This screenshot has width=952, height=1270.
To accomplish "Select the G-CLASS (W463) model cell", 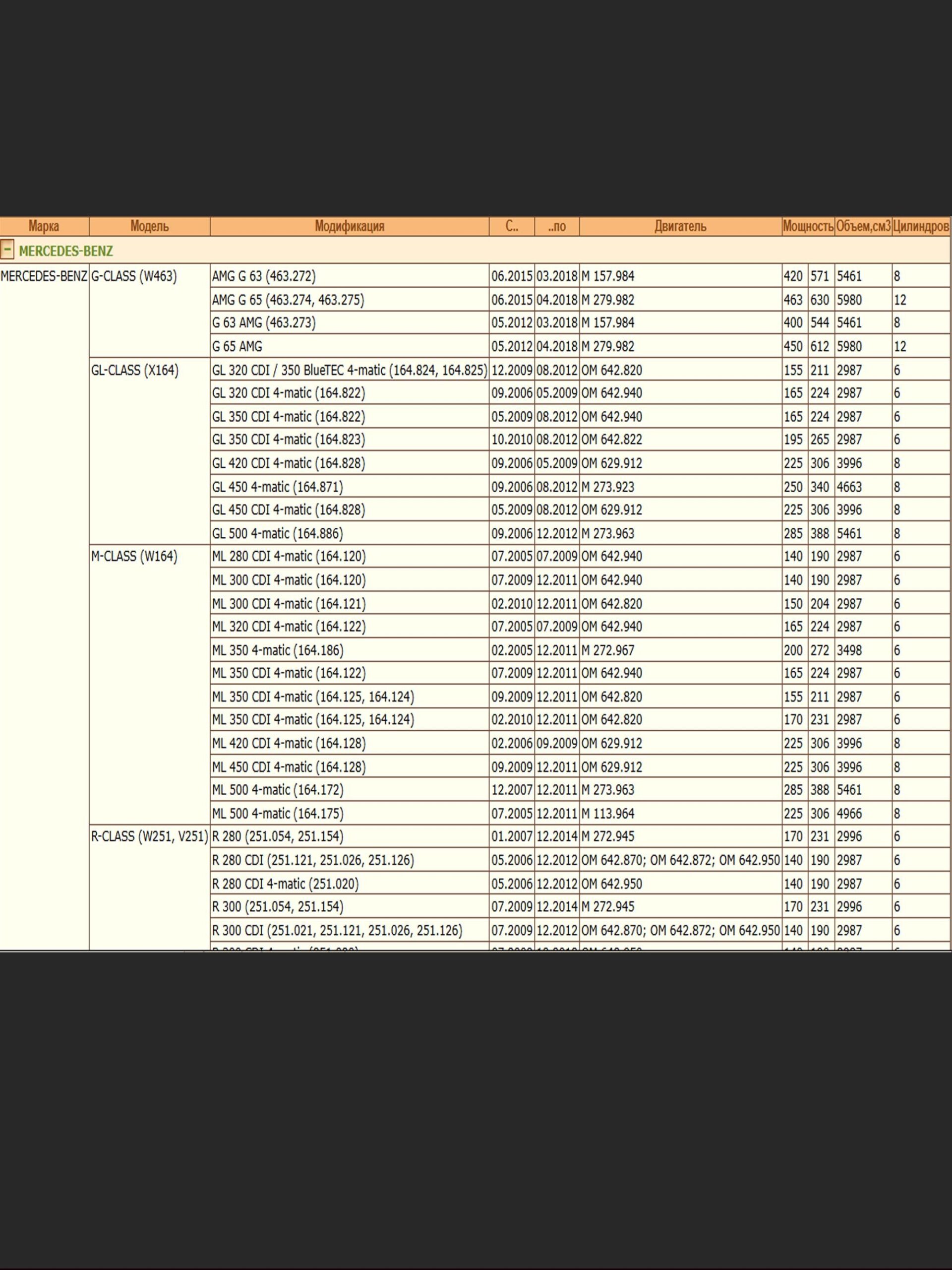I will [x=134, y=276].
